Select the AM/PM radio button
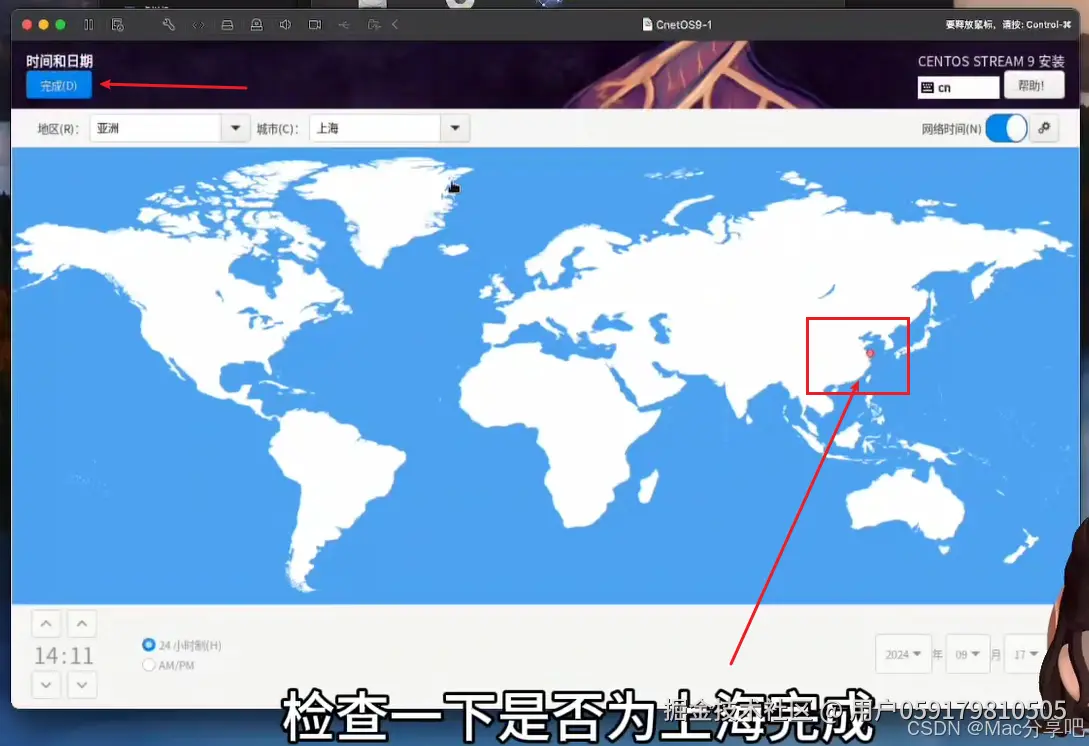 [149, 664]
